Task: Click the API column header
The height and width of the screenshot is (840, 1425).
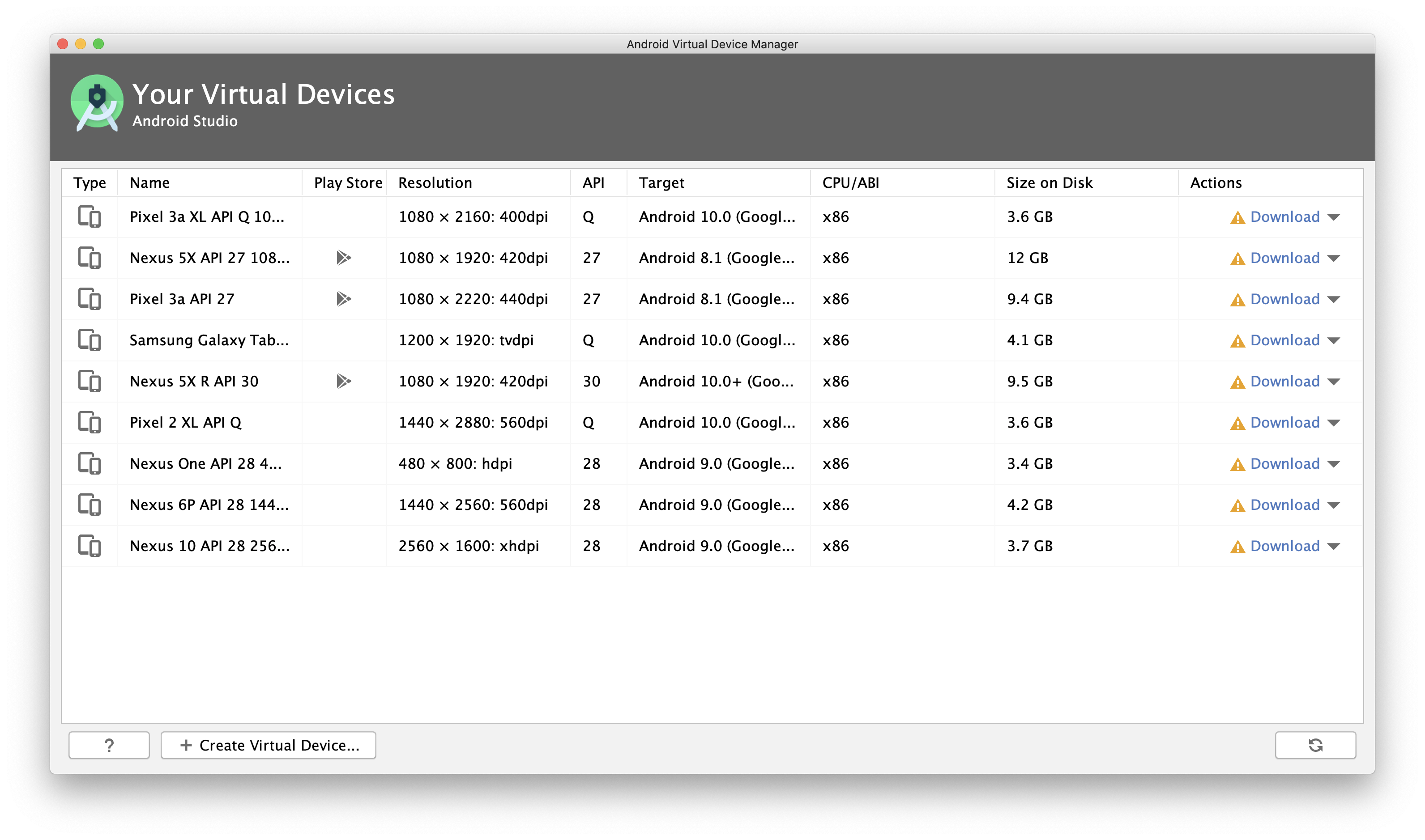Action: [x=593, y=183]
